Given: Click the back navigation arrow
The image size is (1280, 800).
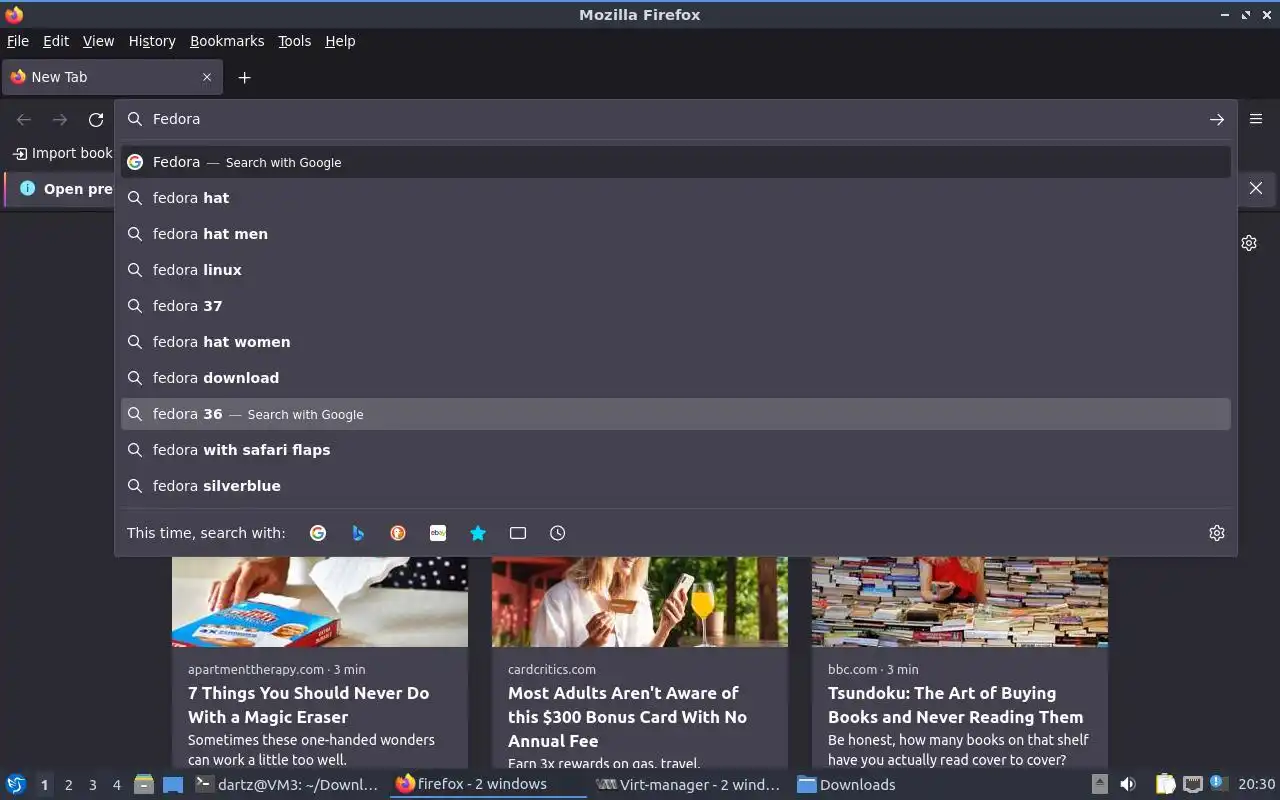Looking at the screenshot, I should tap(24, 119).
